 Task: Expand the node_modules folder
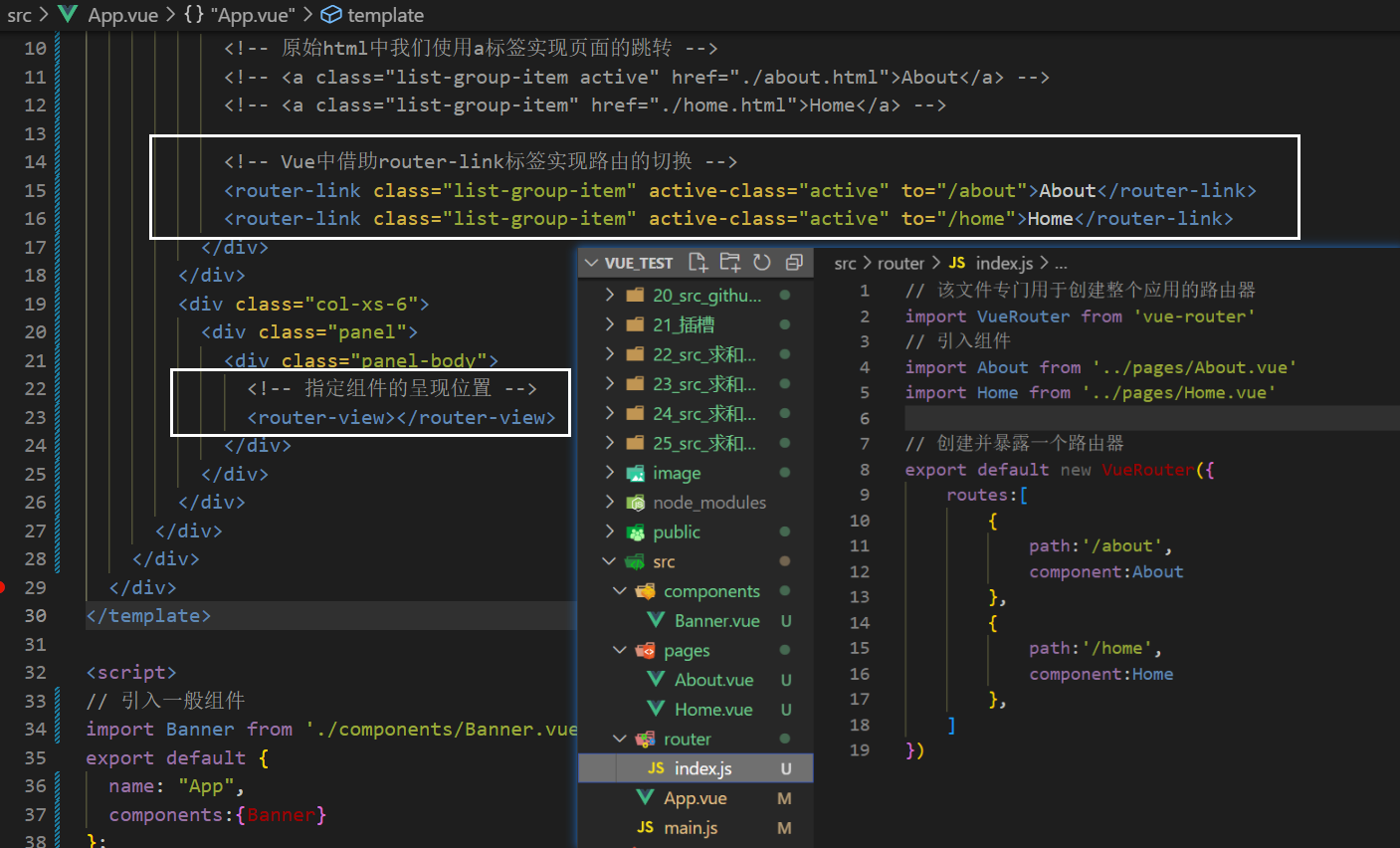point(610,503)
